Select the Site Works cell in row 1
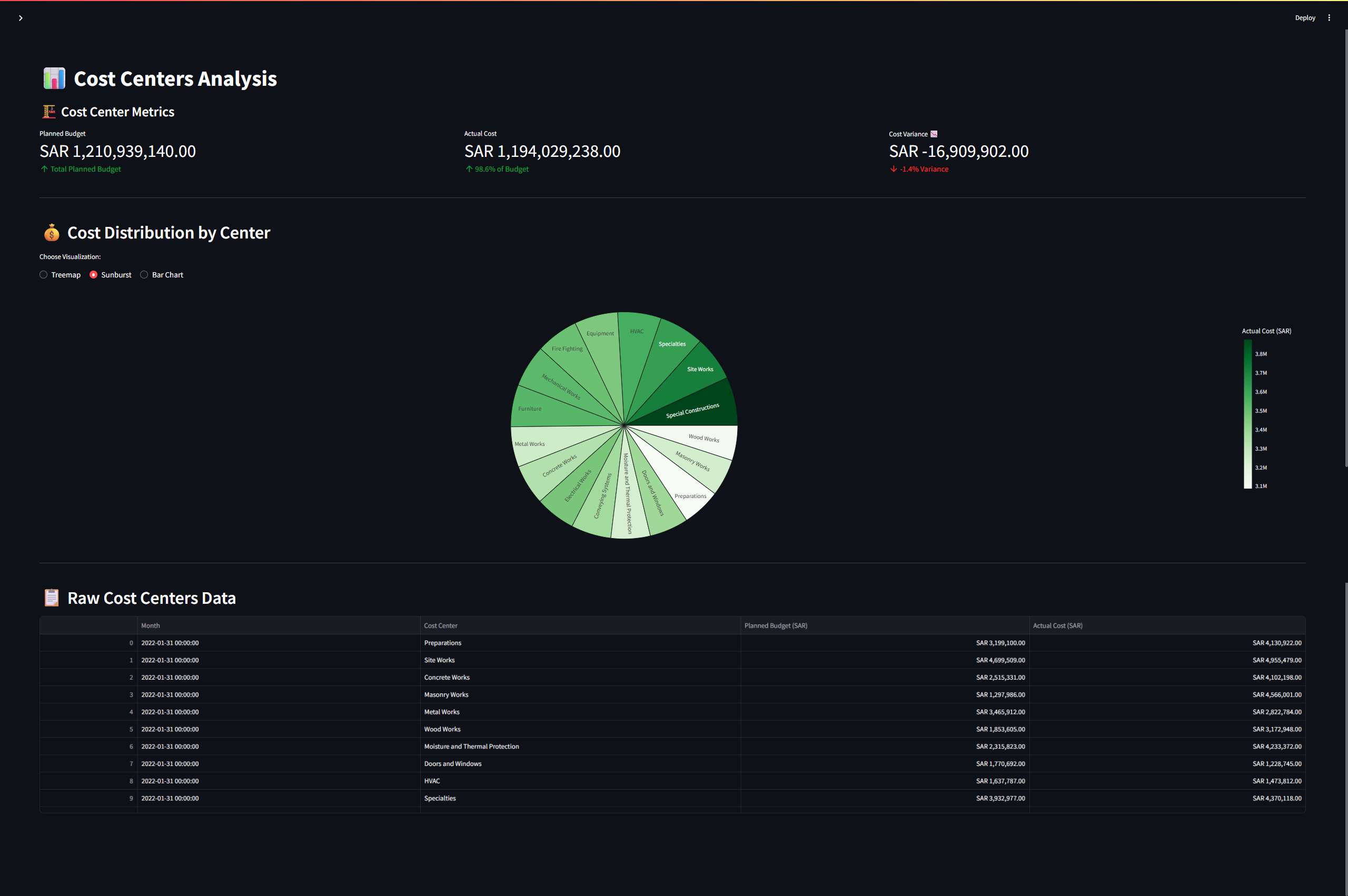 point(580,660)
